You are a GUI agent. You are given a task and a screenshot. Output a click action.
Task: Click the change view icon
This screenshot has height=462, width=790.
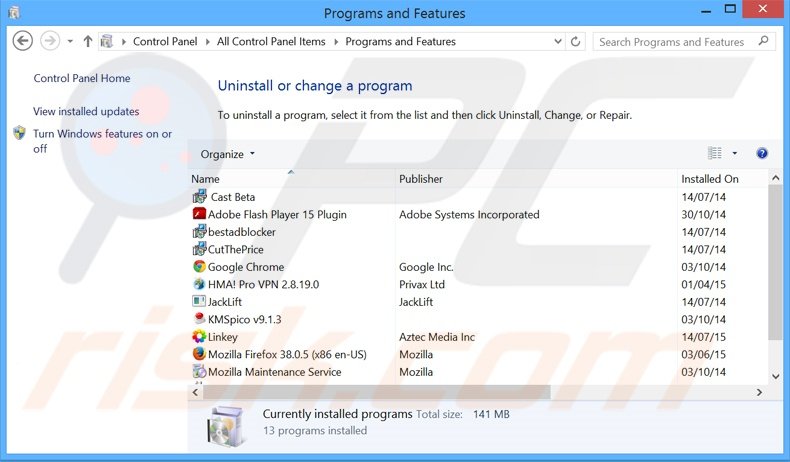click(714, 153)
